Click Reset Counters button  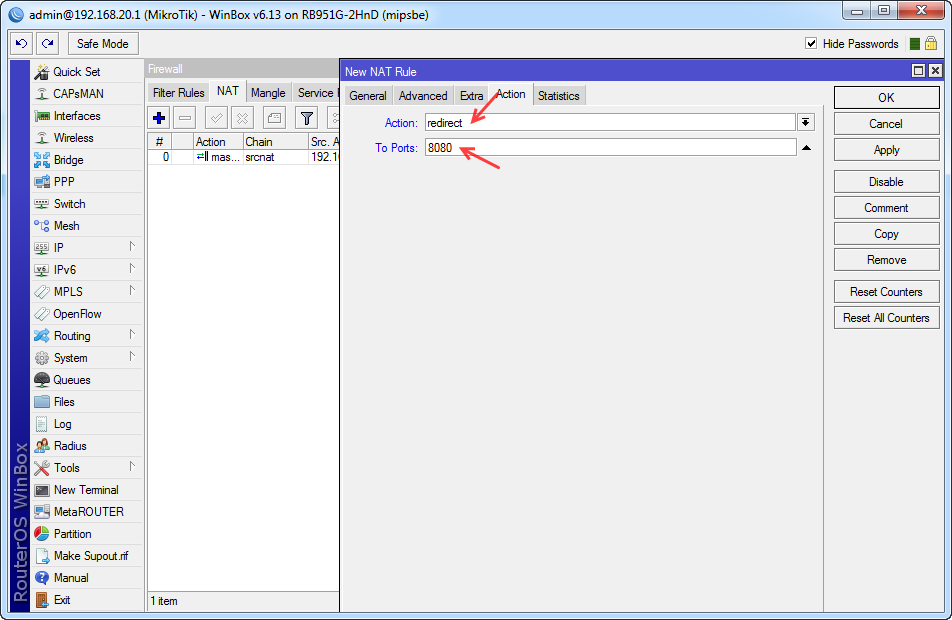pyautogui.click(x=886, y=292)
